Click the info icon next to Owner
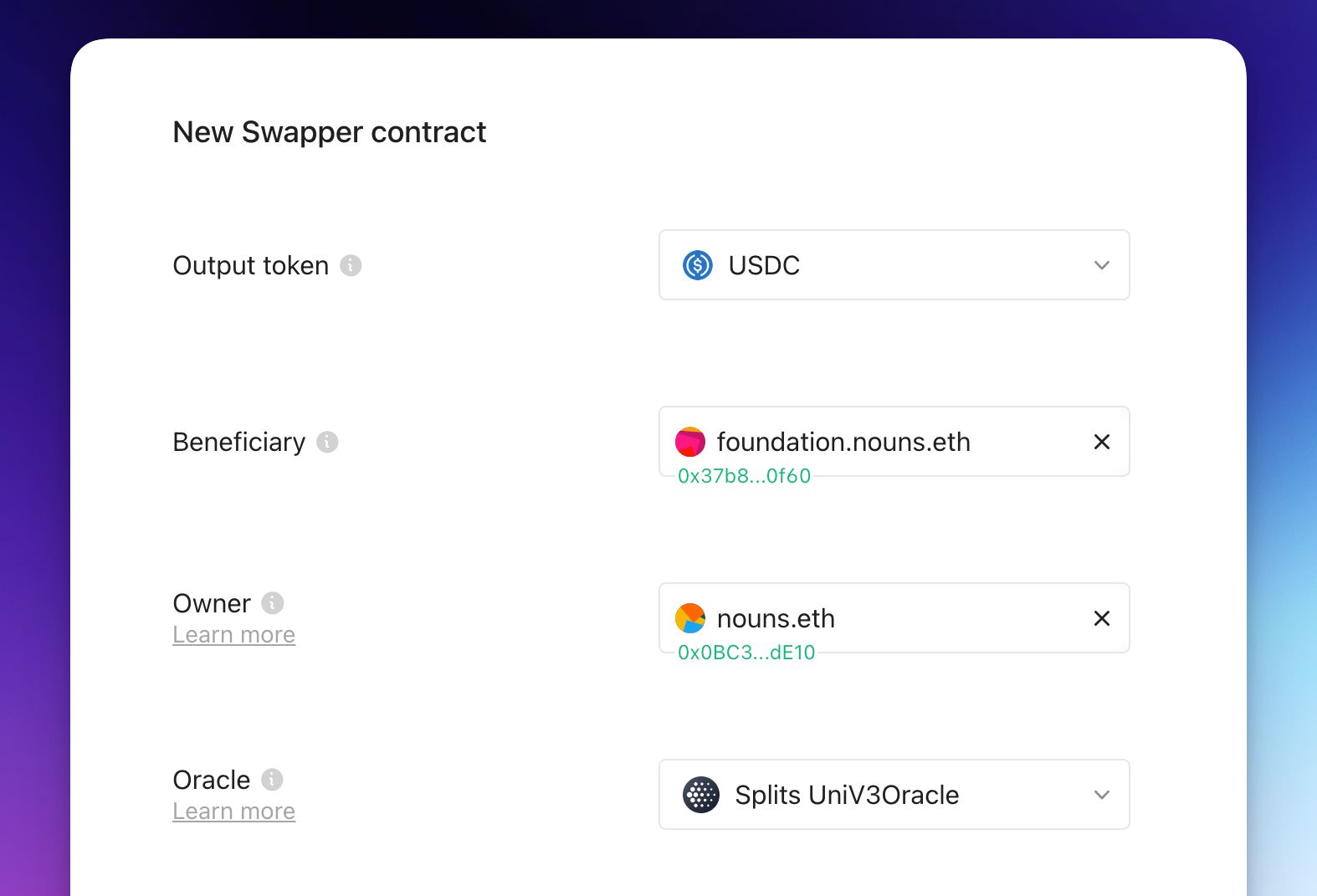1317x896 pixels. point(272,602)
